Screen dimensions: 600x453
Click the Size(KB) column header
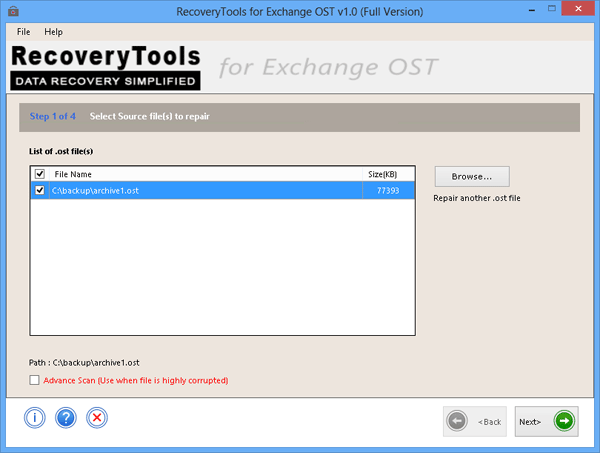pyautogui.click(x=388, y=174)
